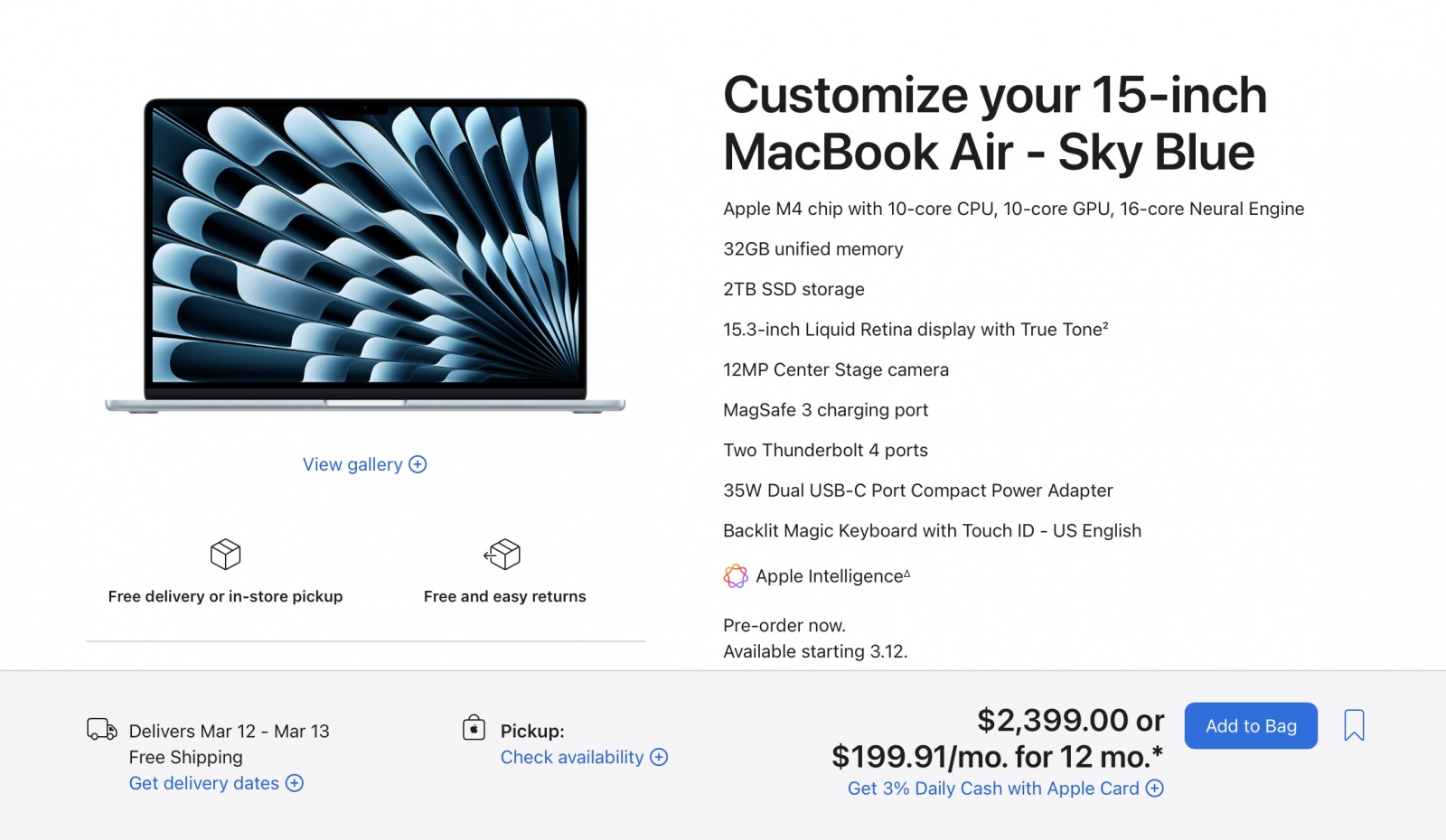Click the Free and easy returns label
The width and height of the screenshot is (1446, 840).
click(x=504, y=596)
